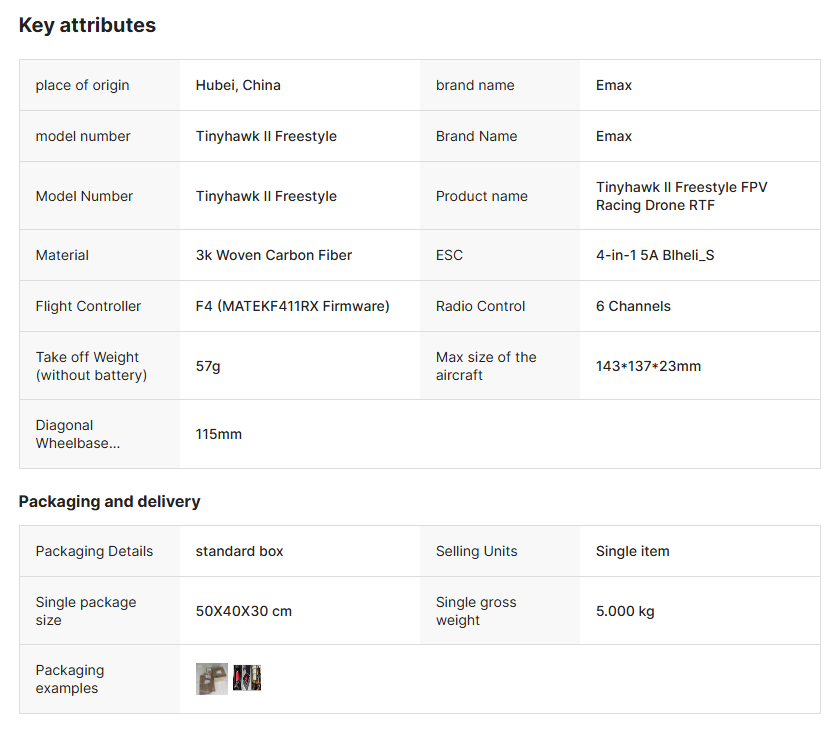Screen dimensions: 838x729
Task: Select the '143*137*23mm' max size value
Action: pos(648,366)
